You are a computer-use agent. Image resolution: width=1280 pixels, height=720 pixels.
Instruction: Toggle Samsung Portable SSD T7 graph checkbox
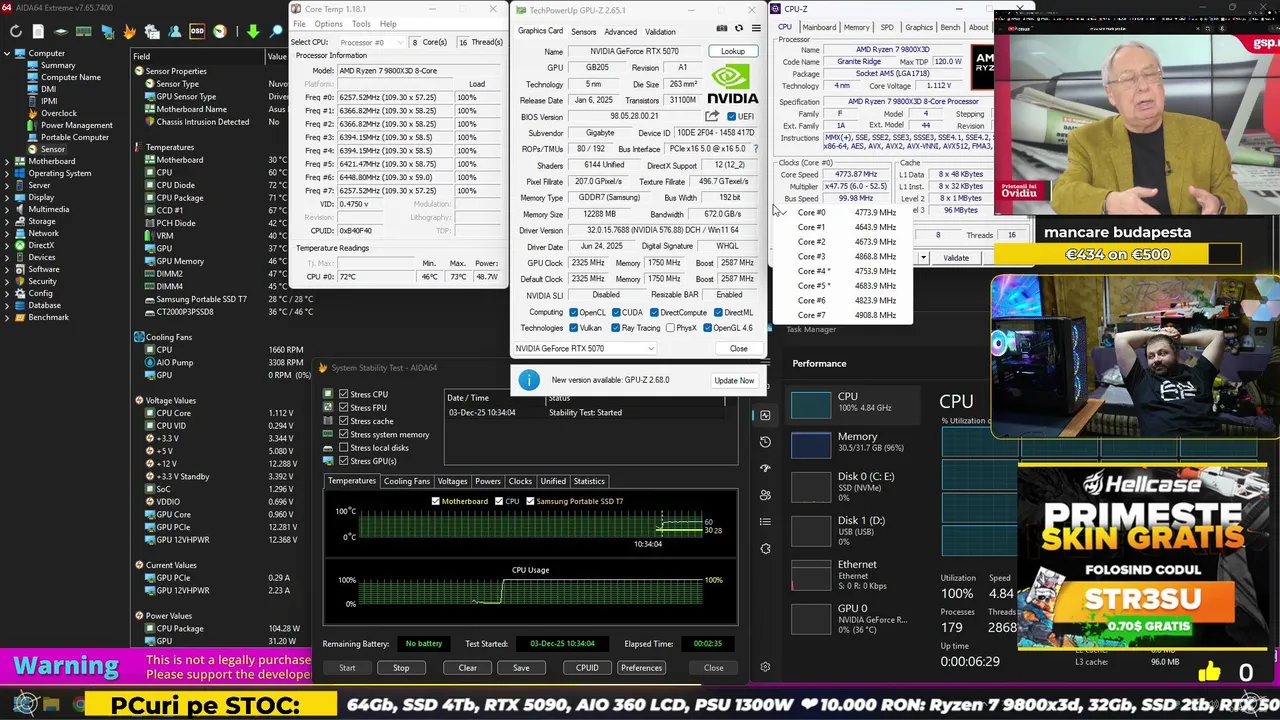(530, 501)
